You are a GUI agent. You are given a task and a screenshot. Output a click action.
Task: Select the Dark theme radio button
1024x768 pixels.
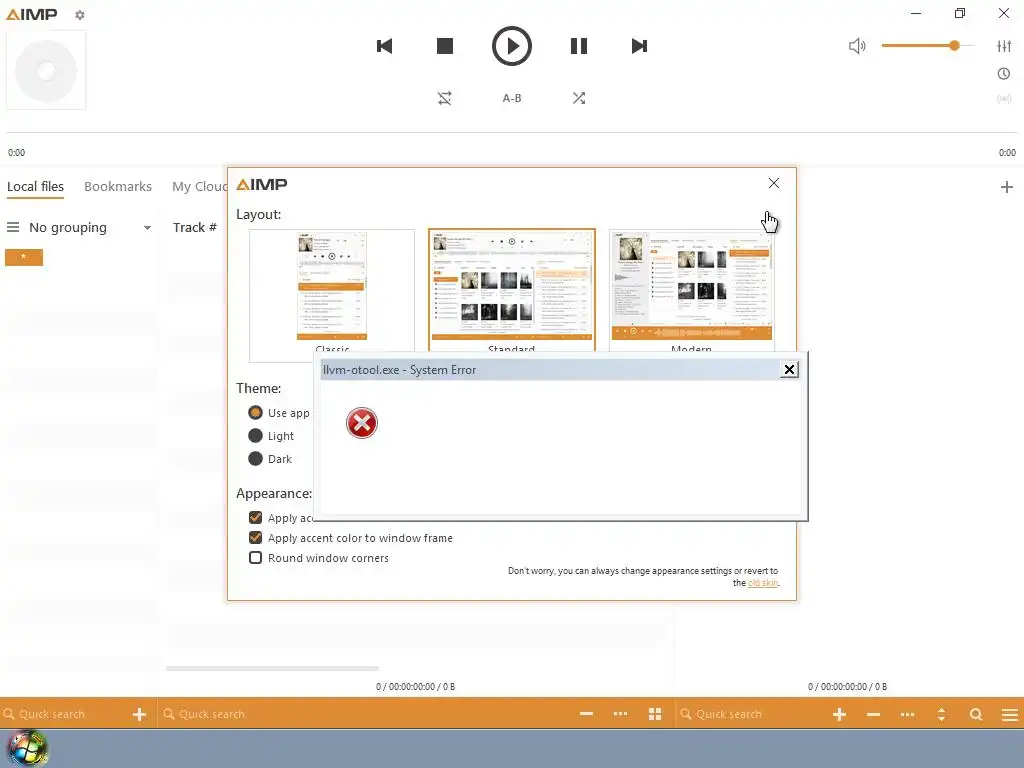pos(255,458)
